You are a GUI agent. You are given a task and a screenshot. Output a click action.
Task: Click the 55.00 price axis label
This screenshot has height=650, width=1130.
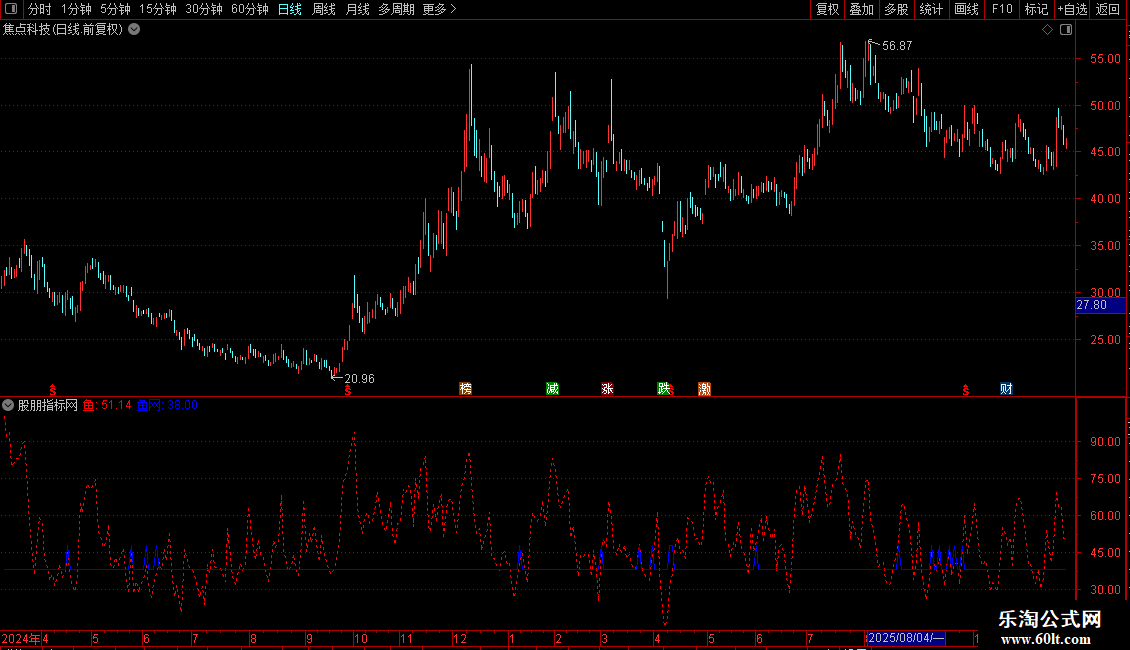click(1105, 59)
